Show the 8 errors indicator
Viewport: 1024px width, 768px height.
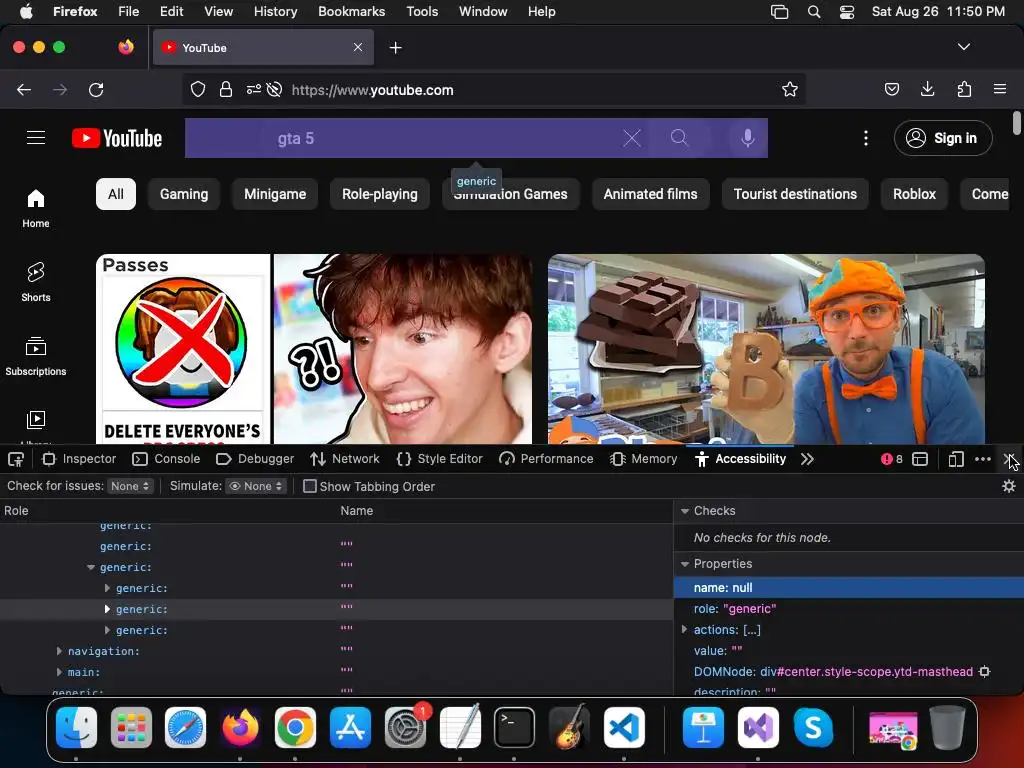(x=891, y=459)
